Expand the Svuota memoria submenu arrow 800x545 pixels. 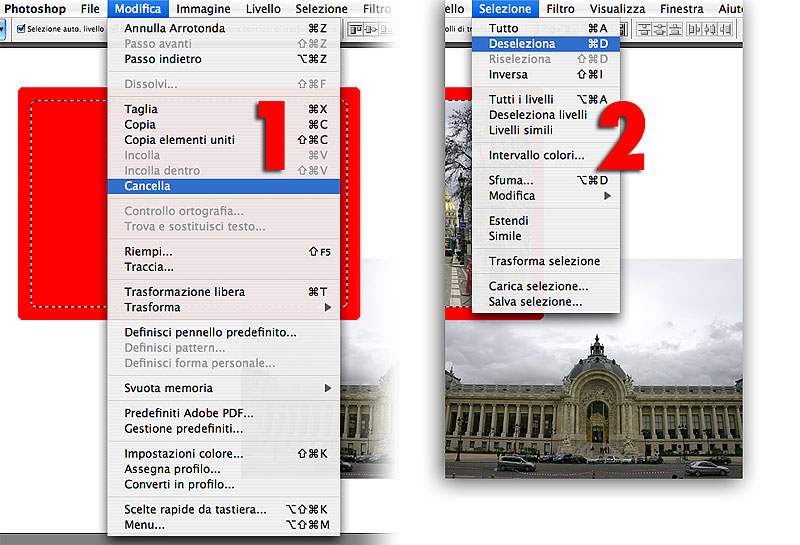[x=328, y=388]
